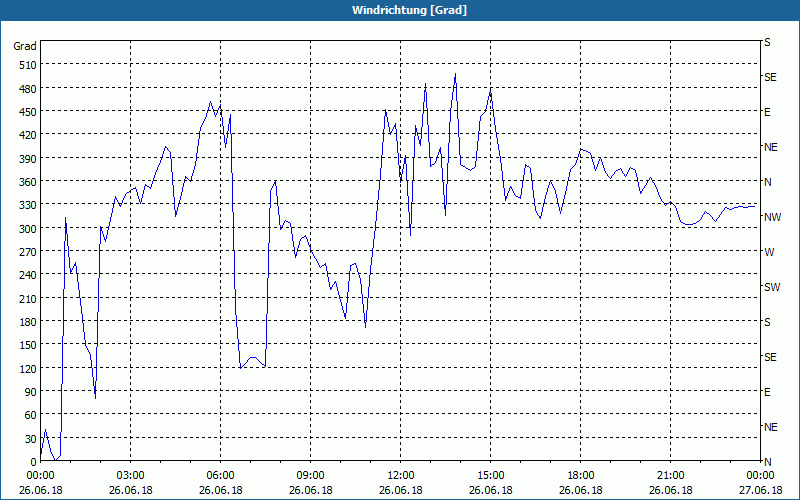Click the 15:00 time axis label
Viewport: 800px width, 500px height.
coord(491,476)
